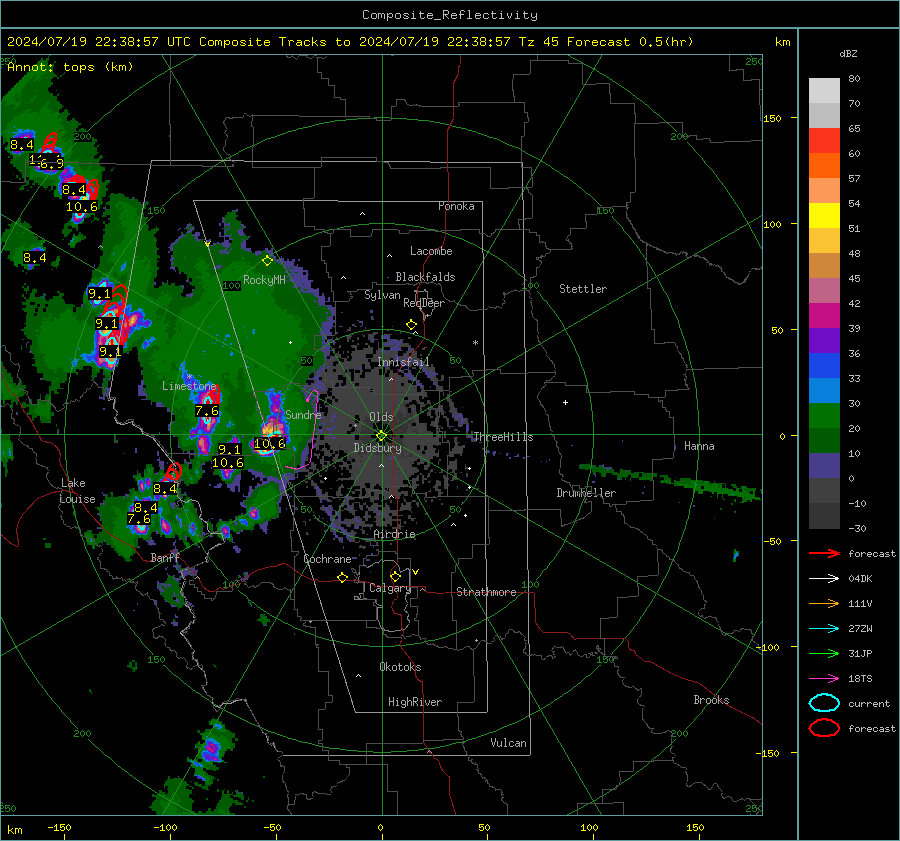This screenshot has height=841, width=900.
Task: Click the yellow diamond marker above RockyMH
Action: point(267,261)
